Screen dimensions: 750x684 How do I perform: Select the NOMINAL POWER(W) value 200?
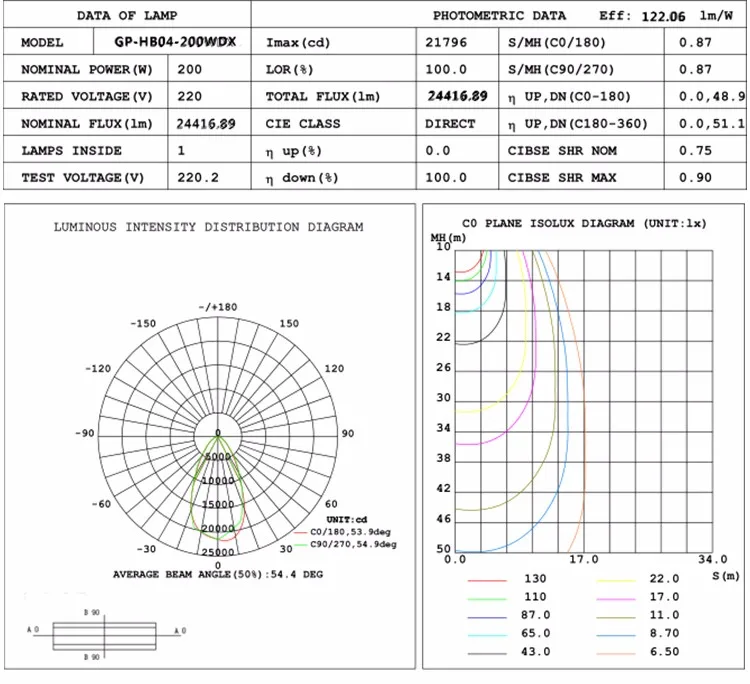pyautogui.click(x=189, y=69)
